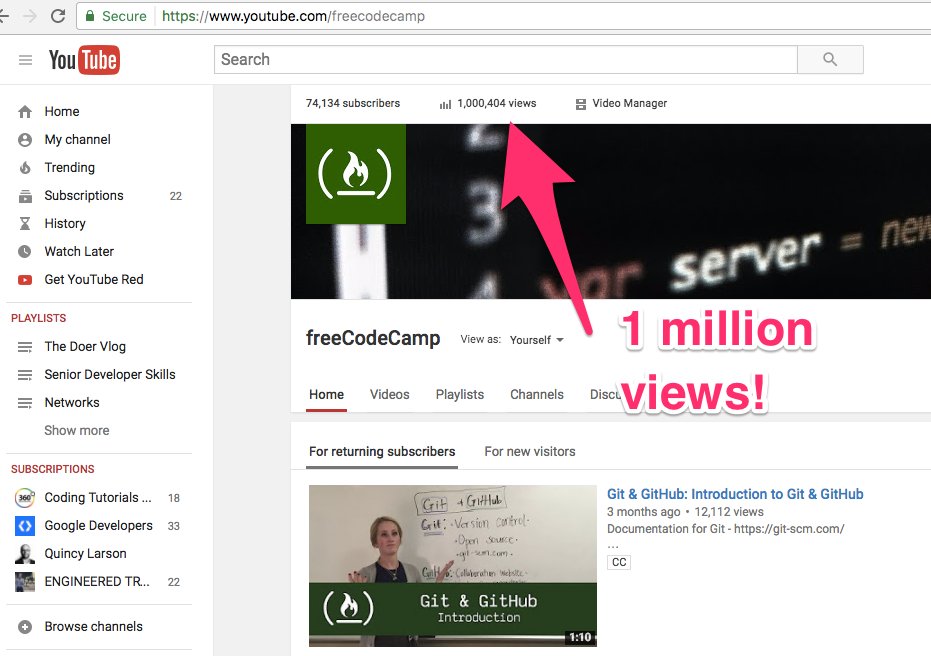Image resolution: width=931 pixels, height=656 pixels.
Task: Click the browser forward arrow
Action: point(29,16)
